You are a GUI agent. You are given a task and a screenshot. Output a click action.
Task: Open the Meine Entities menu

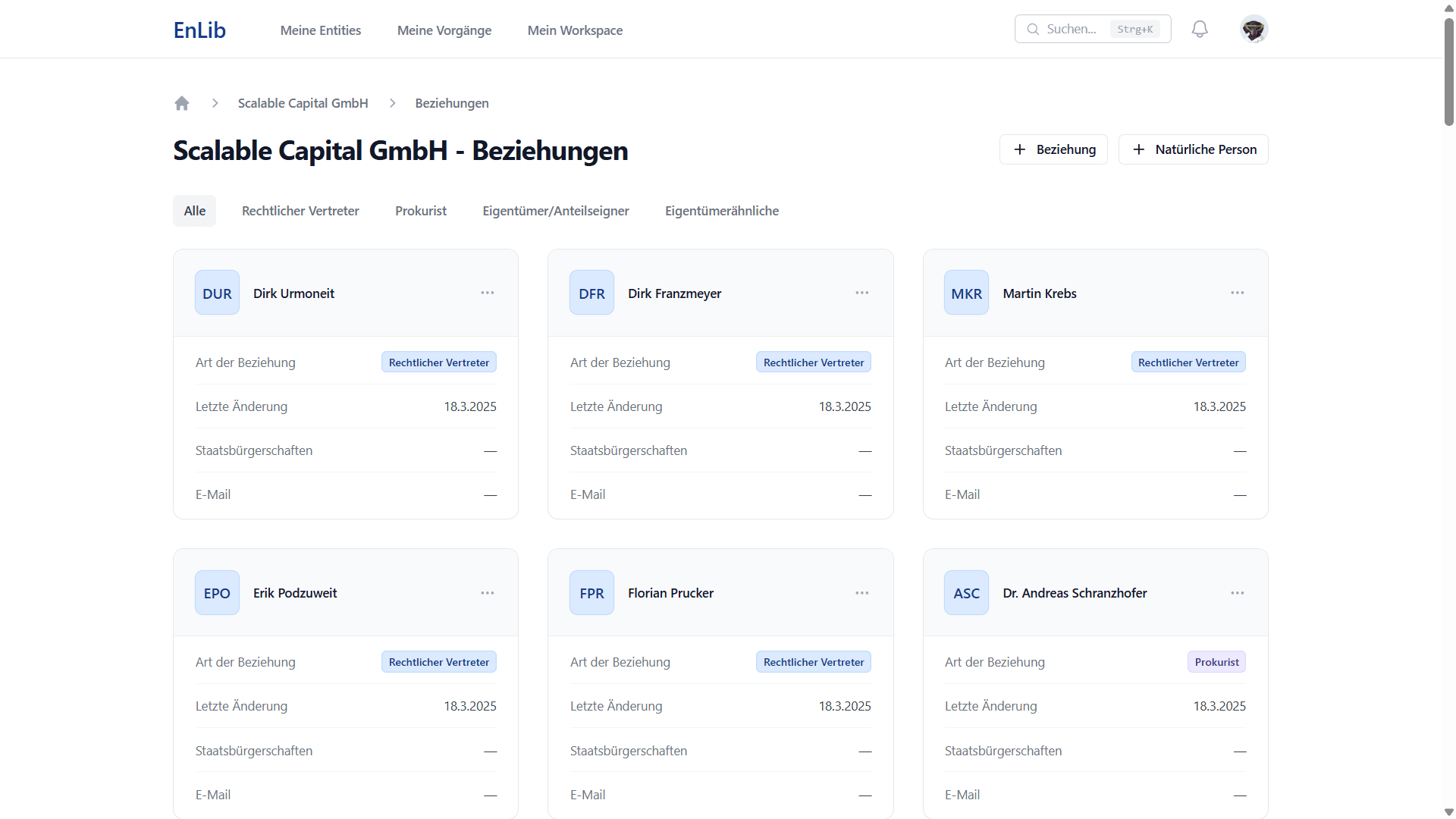[x=320, y=30]
